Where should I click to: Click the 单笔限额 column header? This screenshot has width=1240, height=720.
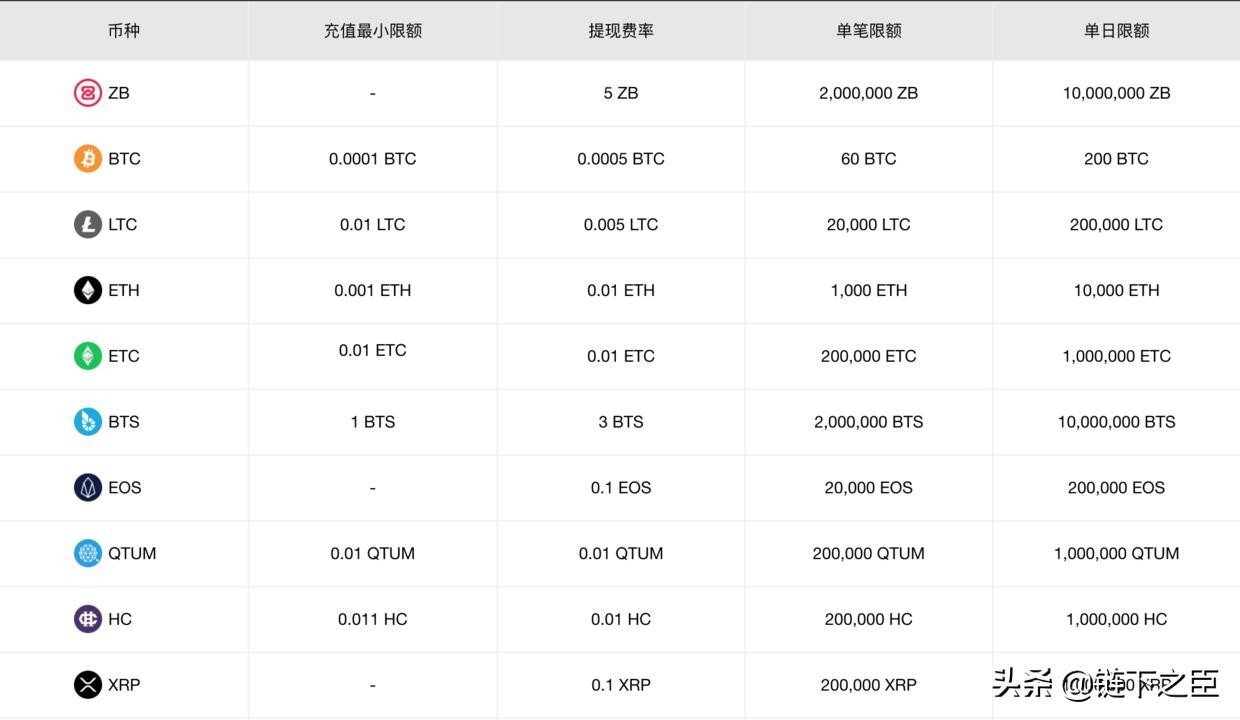[869, 31]
